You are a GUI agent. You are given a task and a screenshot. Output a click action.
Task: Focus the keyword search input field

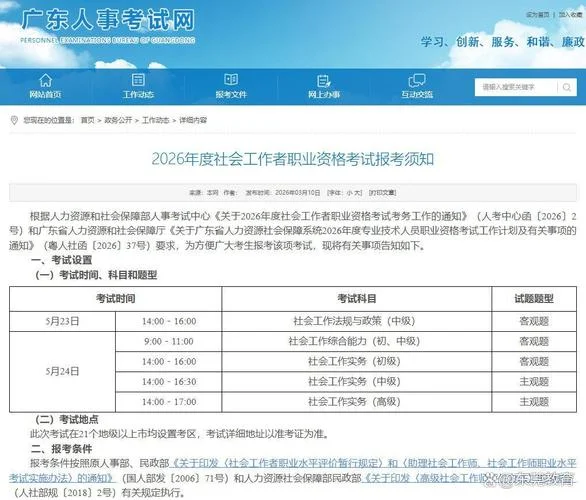(516, 87)
